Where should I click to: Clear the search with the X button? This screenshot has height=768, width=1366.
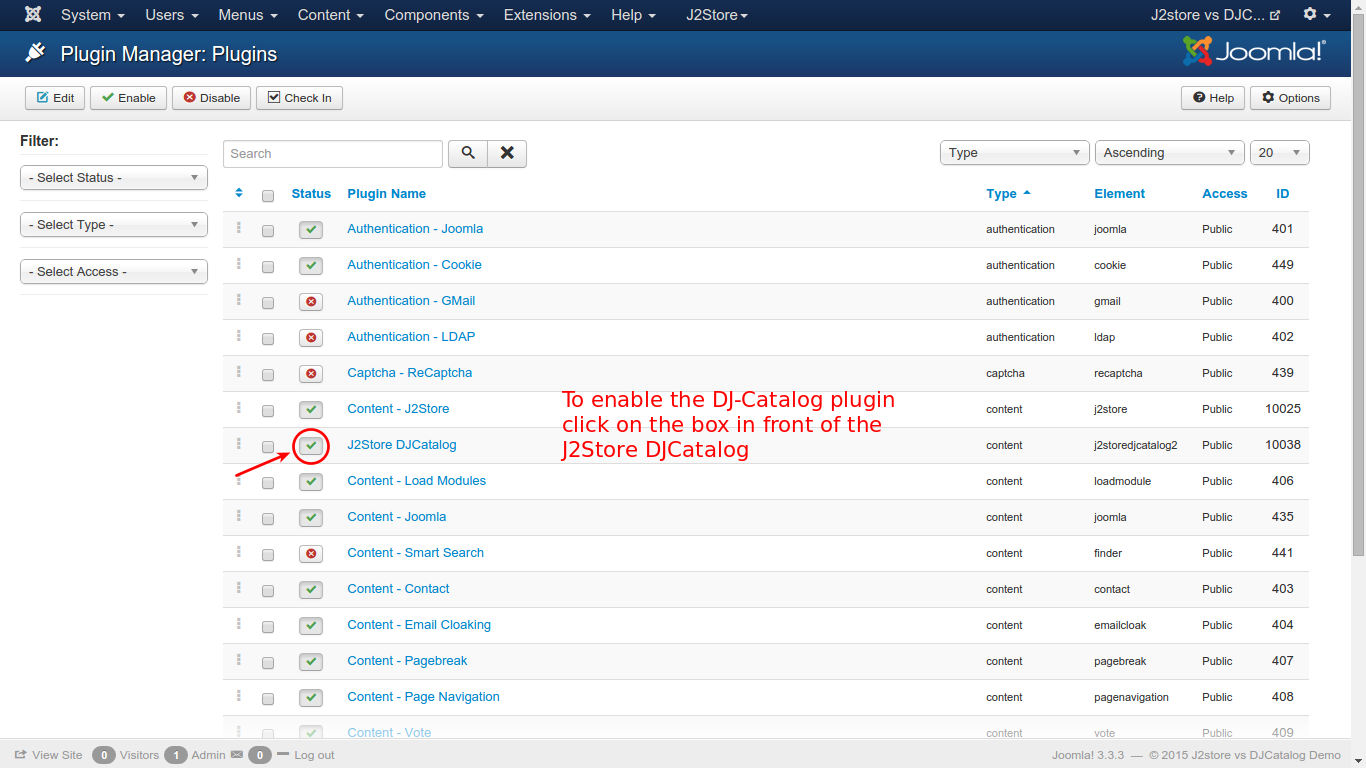click(507, 153)
